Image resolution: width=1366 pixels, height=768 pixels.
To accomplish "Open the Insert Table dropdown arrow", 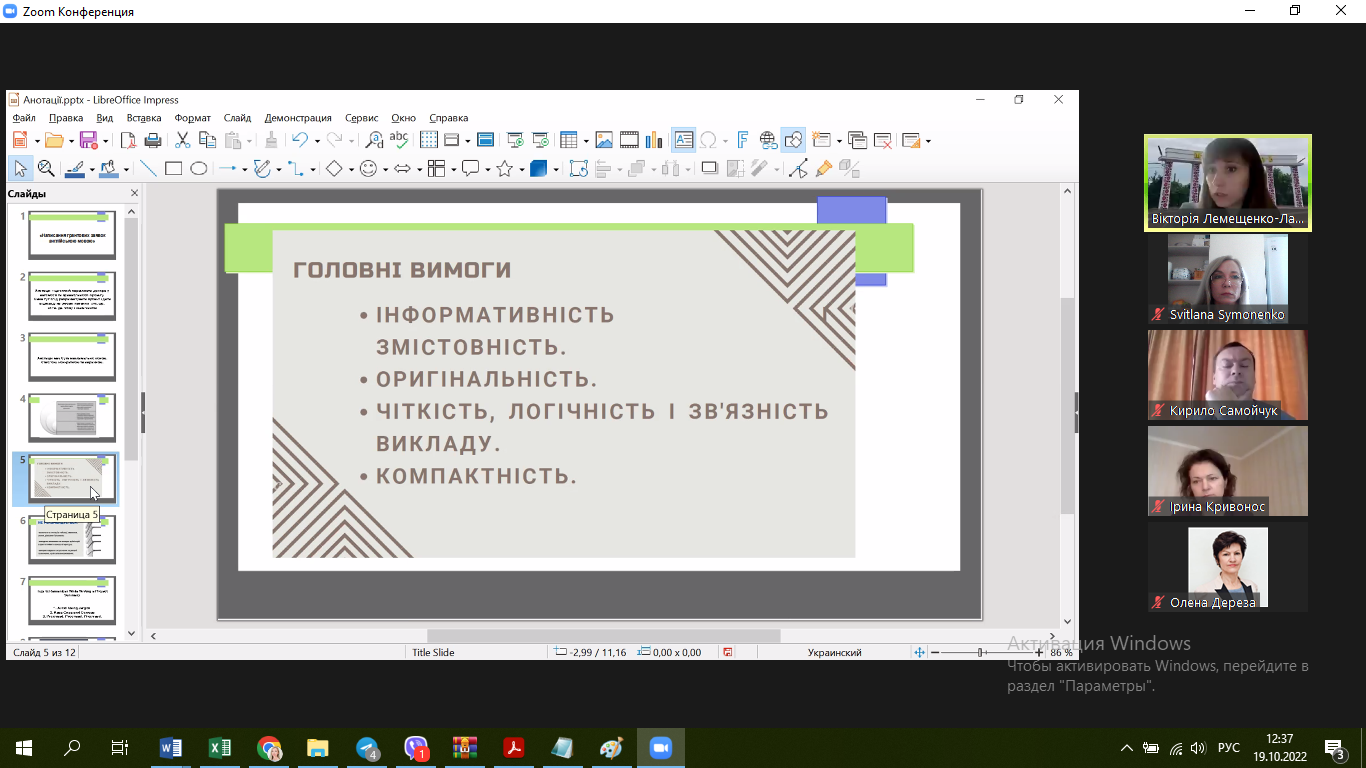I will [x=585, y=141].
